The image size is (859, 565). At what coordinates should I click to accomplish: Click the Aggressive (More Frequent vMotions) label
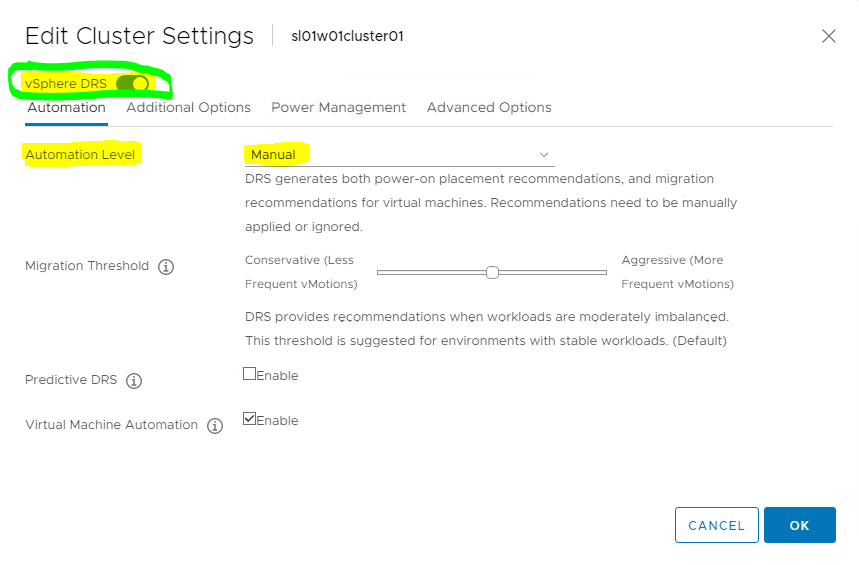pyautogui.click(x=678, y=272)
